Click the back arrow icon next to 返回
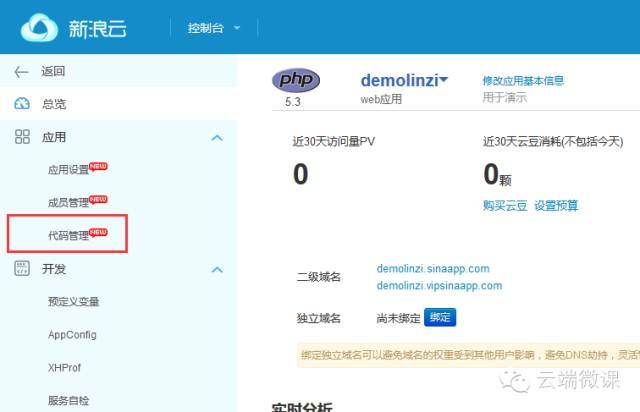Viewport: 640px width, 412px height. tap(21, 72)
